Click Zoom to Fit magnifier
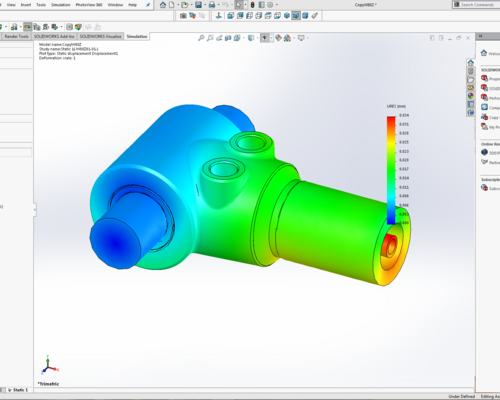Viewport: 500px width, 400px height. pos(201,38)
